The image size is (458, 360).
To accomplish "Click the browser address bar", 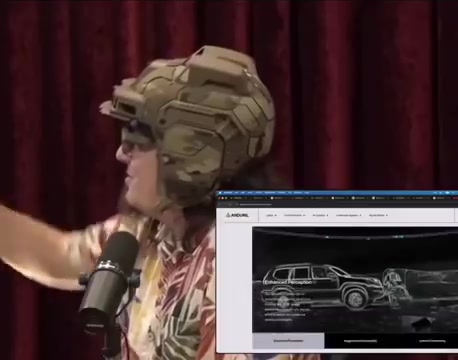I will [x=347, y=204].
